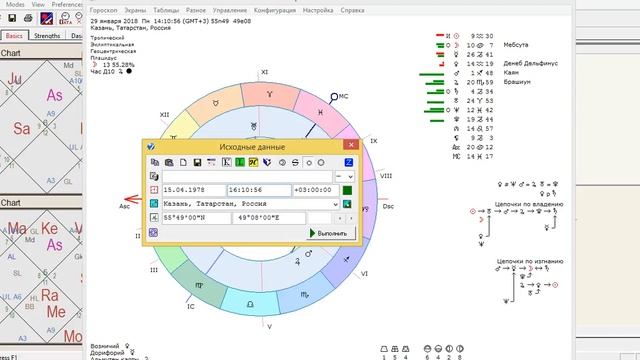Image resolution: width=640 pixels, height=360 pixels.
Task: Open the Настройка menu
Action: [318, 10]
